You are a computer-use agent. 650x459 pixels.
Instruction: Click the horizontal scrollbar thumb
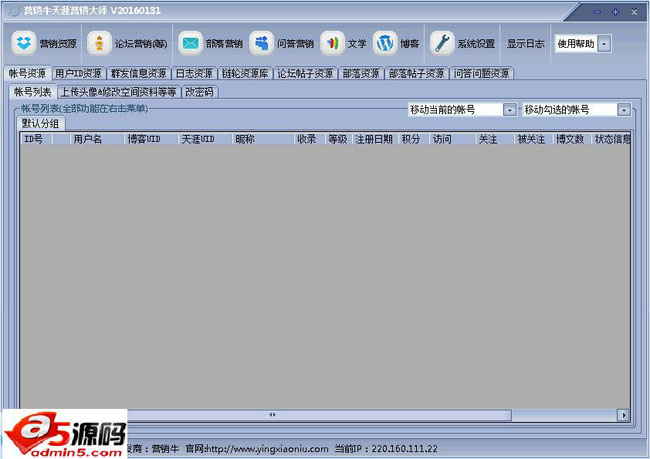319,415
